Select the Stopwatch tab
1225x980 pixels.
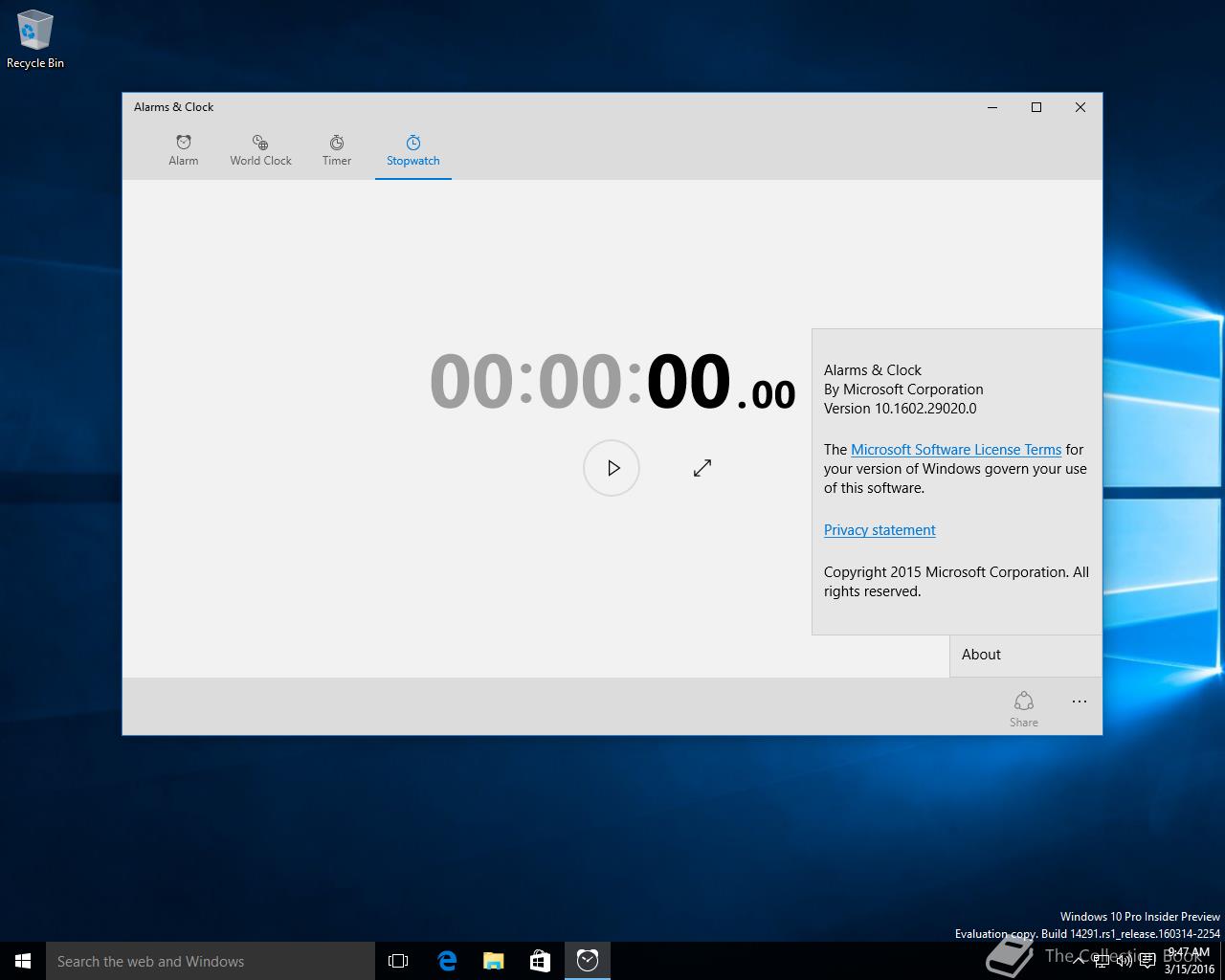point(413,150)
